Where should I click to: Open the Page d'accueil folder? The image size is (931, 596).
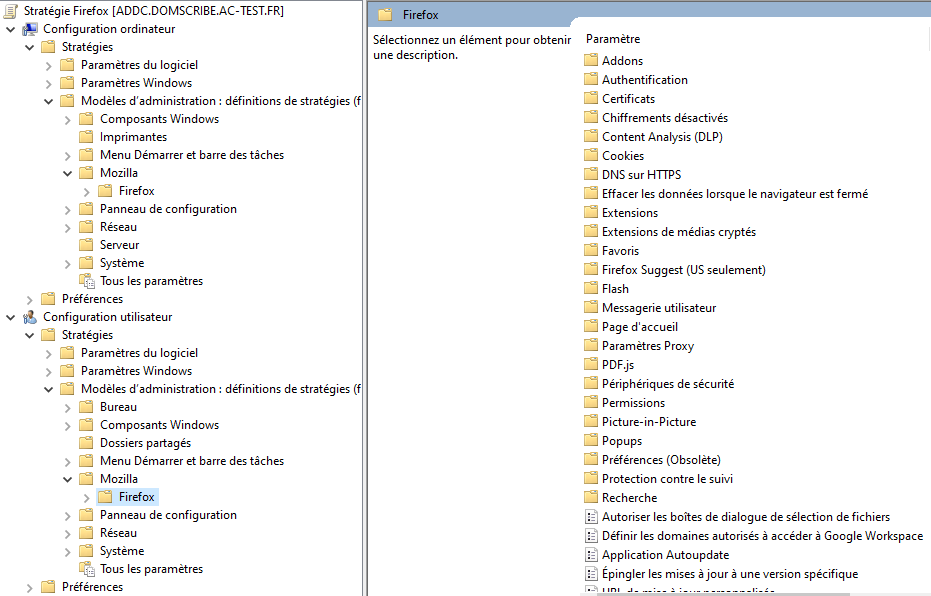(639, 326)
